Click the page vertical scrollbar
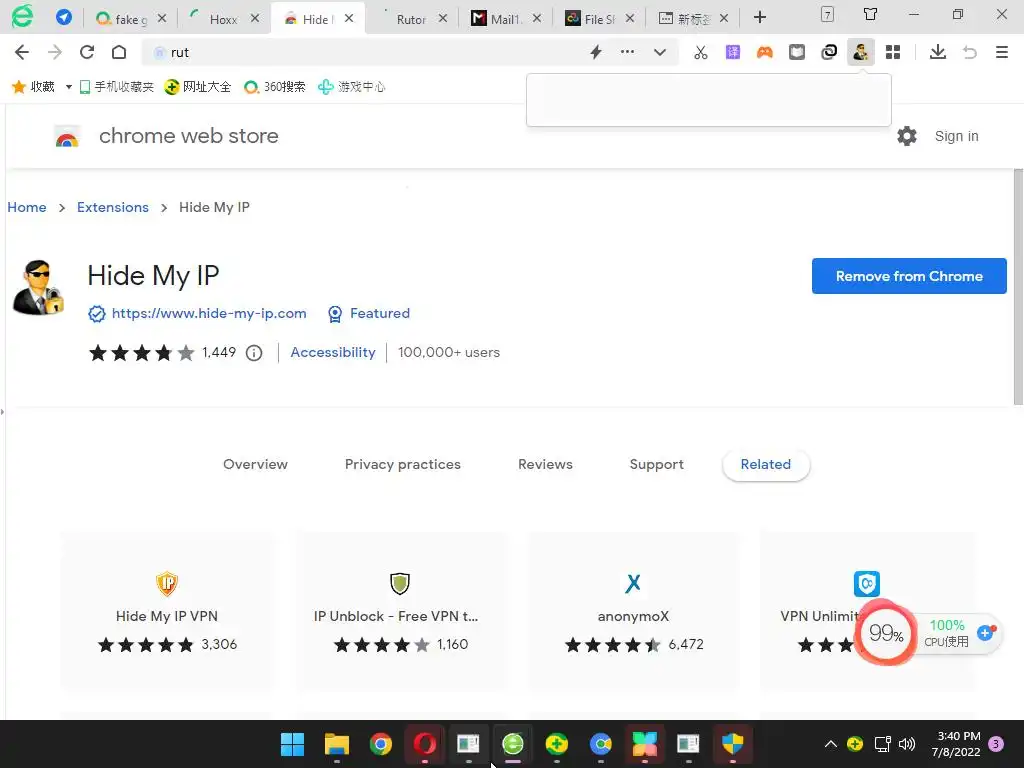The image size is (1024, 768). click(1017, 287)
